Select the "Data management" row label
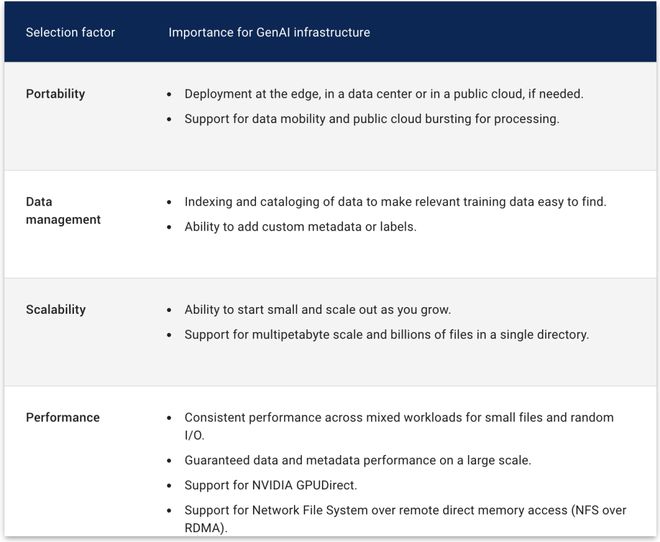Image resolution: width=660 pixels, height=542 pixels. click(x=63, y=210)
